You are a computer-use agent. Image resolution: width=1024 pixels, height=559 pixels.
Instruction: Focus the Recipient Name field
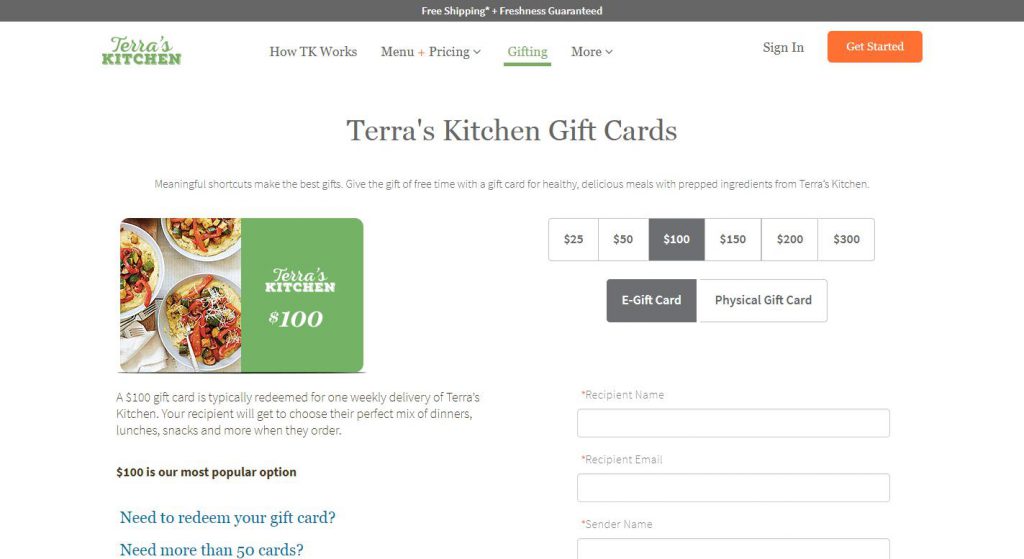coord(733,423)
